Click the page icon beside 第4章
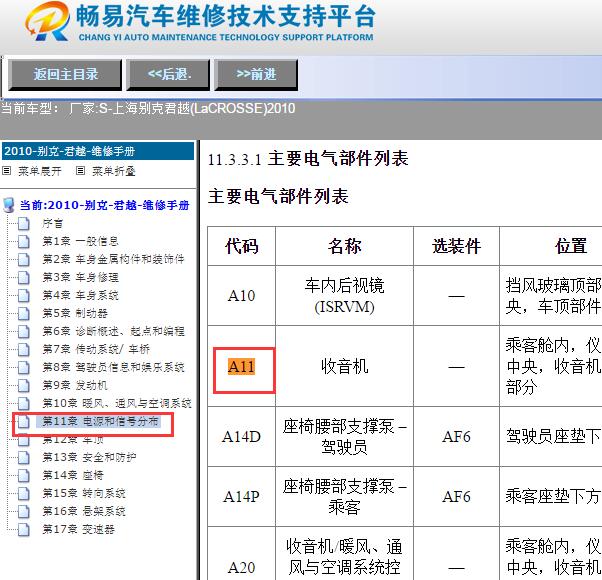Image resolution: width=602 pixels, height=580 pixels. tap(24, 295)
